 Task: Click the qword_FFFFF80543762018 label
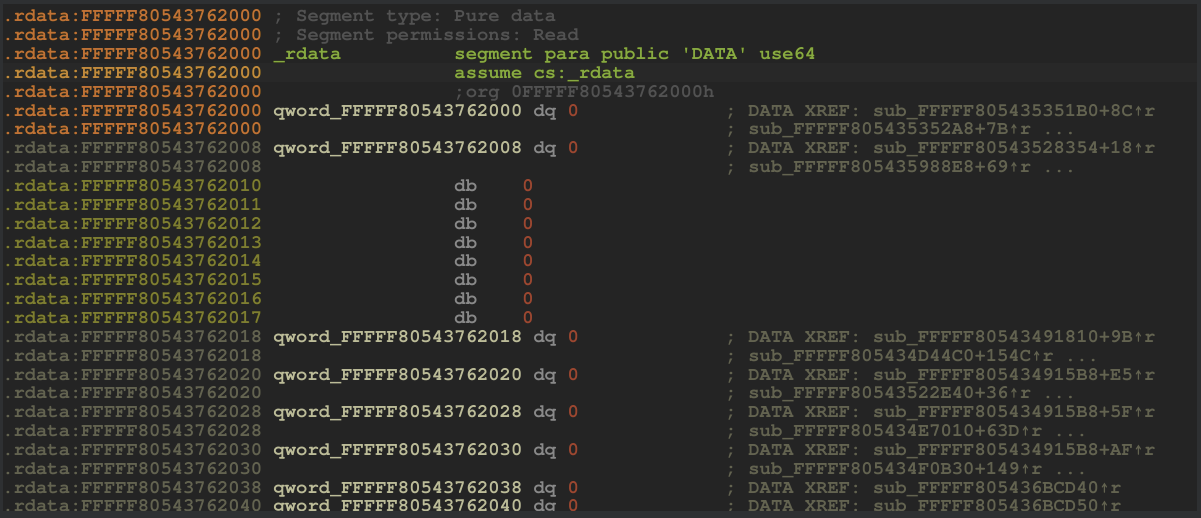click(397, 337)
